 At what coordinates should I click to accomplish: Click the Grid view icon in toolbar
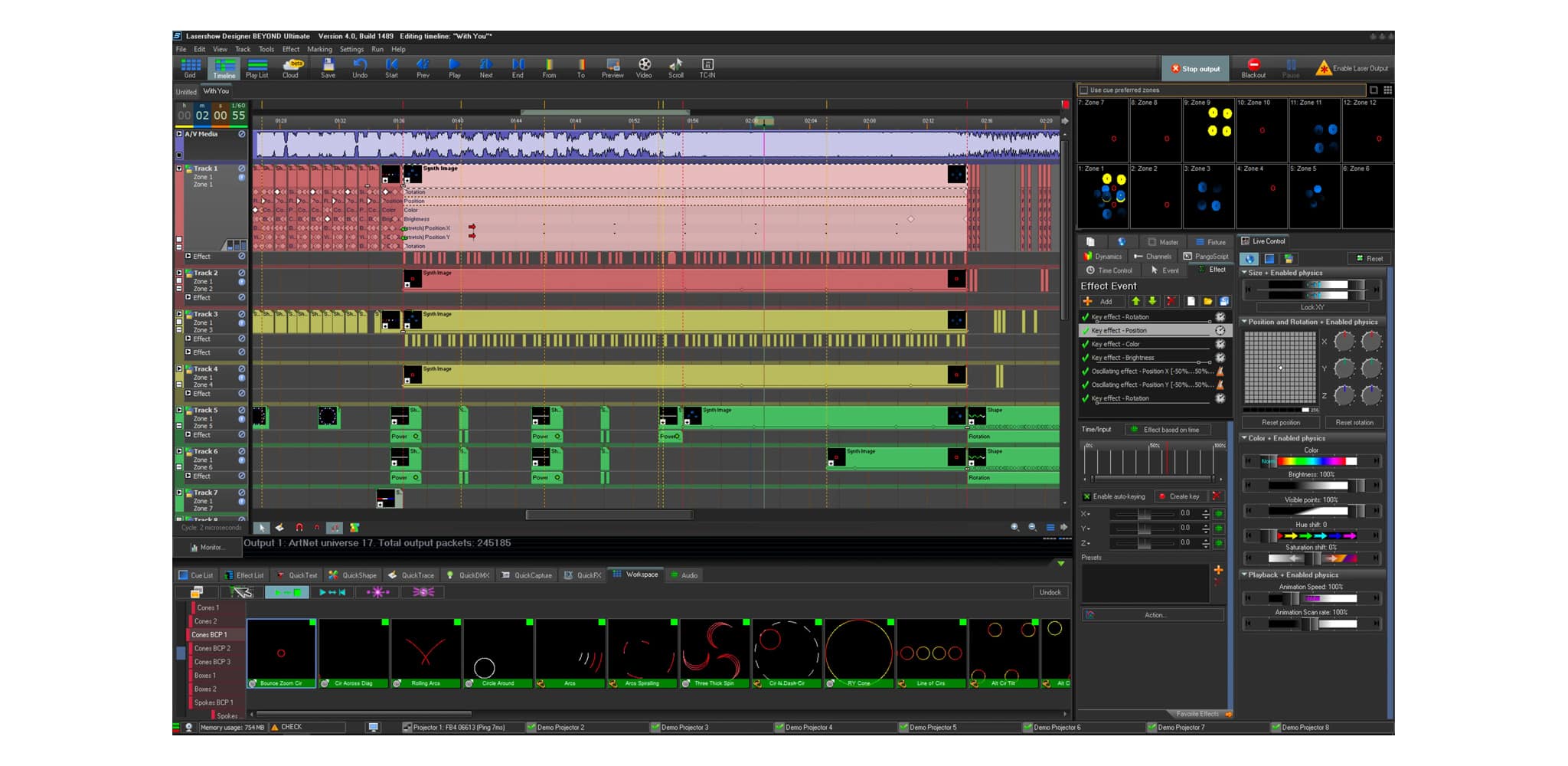190,65
